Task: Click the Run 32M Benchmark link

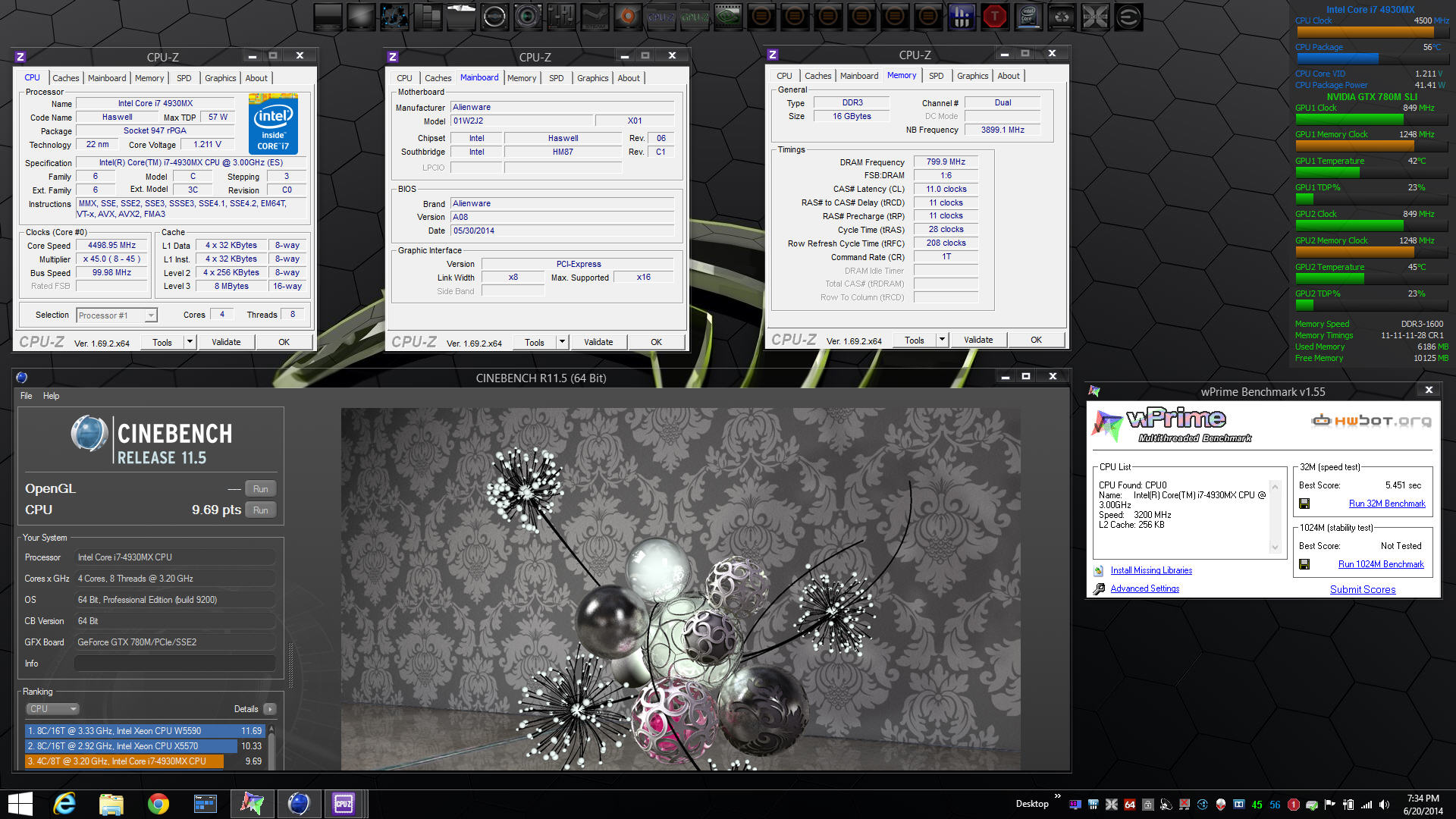Action: (1387, 504)
